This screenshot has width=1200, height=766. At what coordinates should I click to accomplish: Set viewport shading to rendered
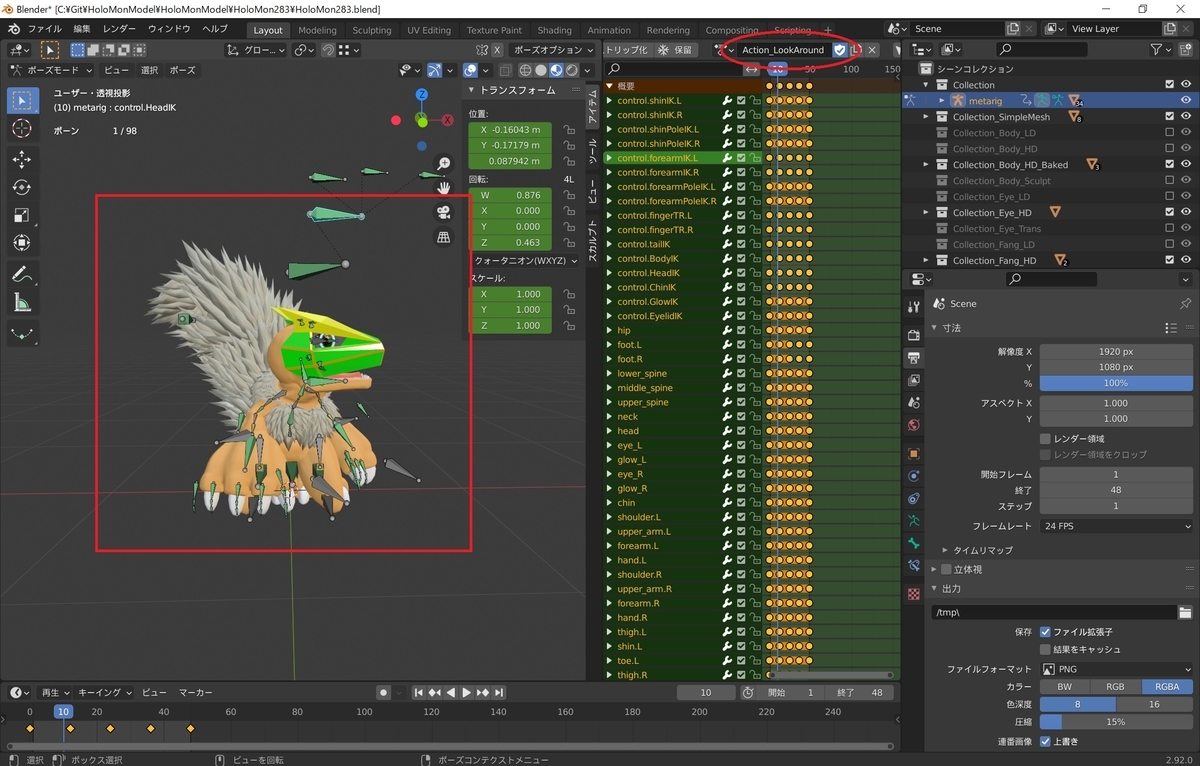[x=571, y=70]
